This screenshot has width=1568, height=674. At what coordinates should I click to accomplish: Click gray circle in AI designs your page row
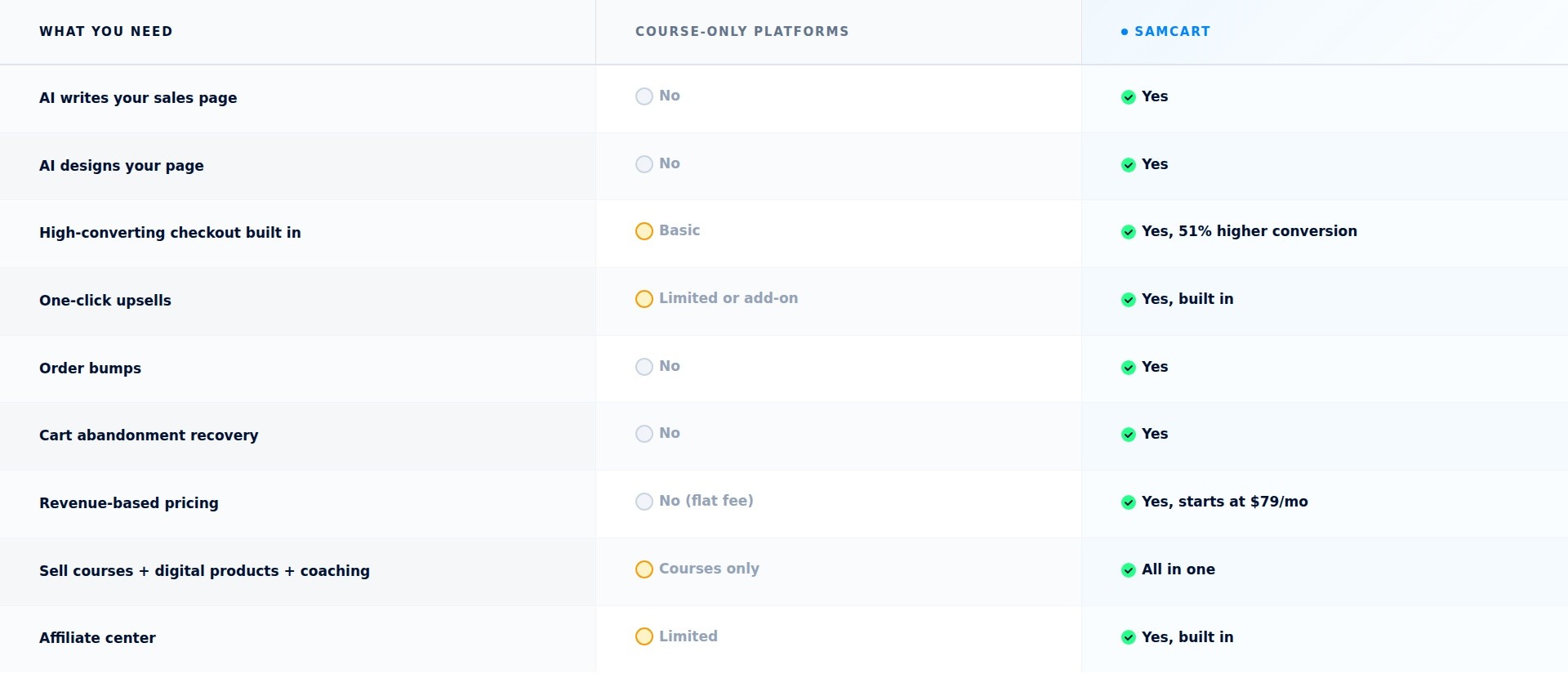click(644, 164)
